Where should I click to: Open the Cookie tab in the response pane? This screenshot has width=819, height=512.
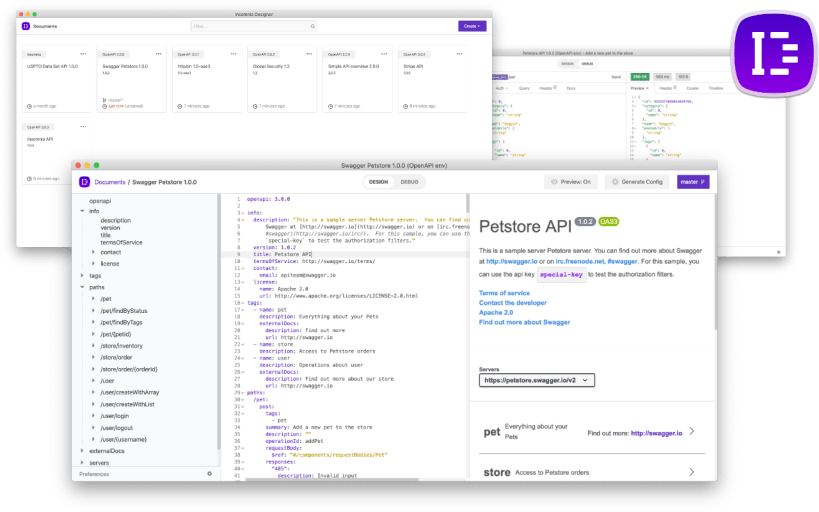[x=692, y=88]
